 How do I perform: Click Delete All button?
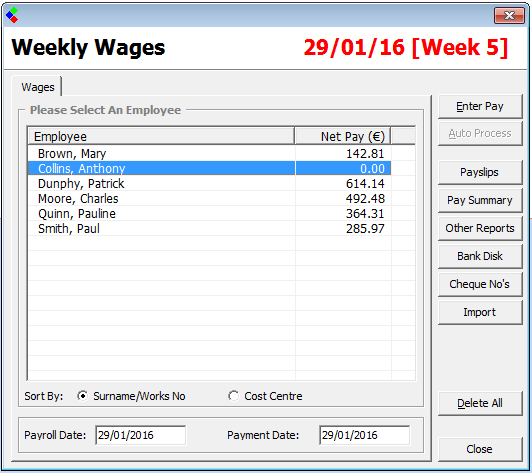coord(480,403)
